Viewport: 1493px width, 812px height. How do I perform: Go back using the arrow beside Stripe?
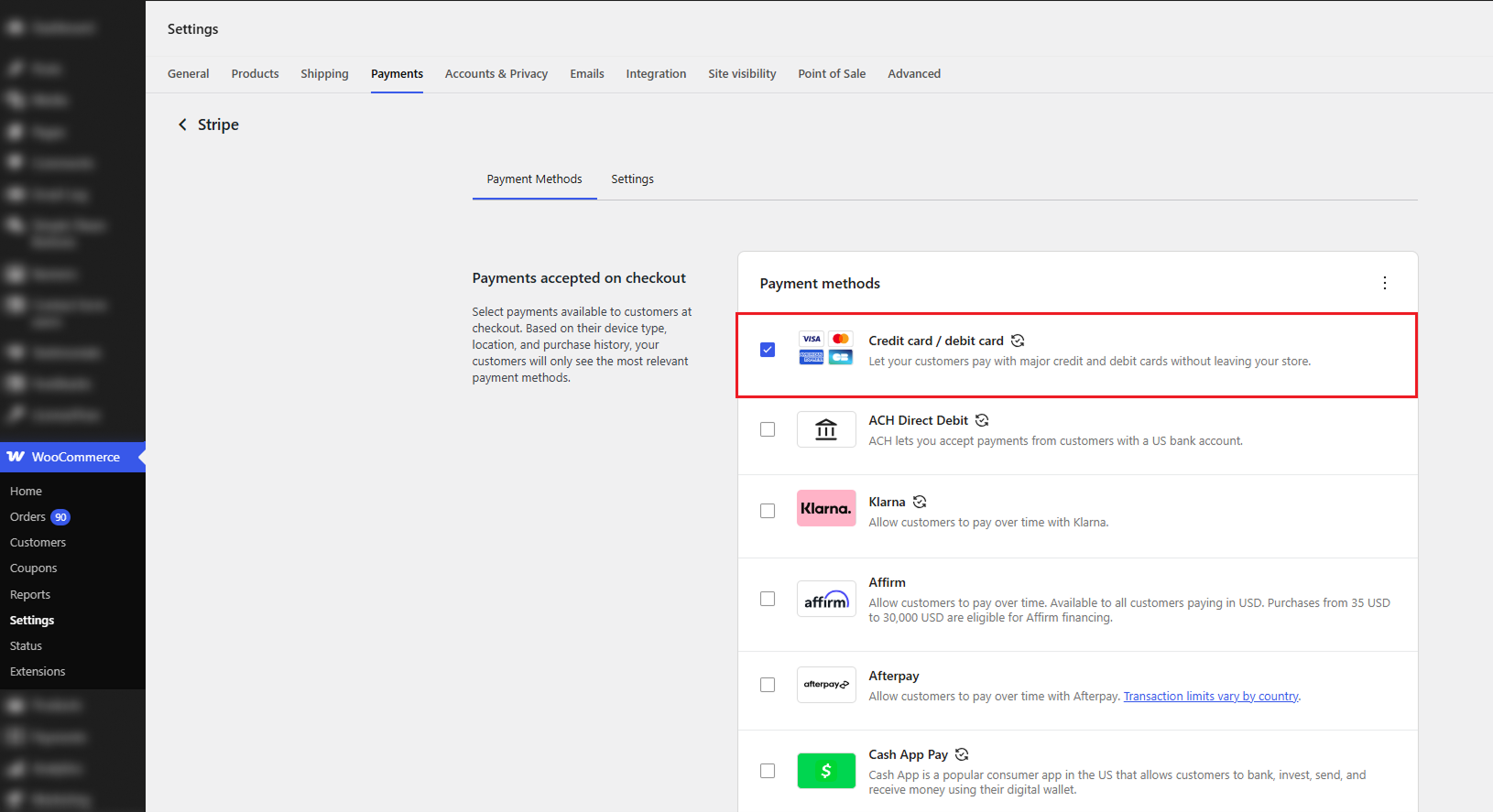[x=182, y=125]
